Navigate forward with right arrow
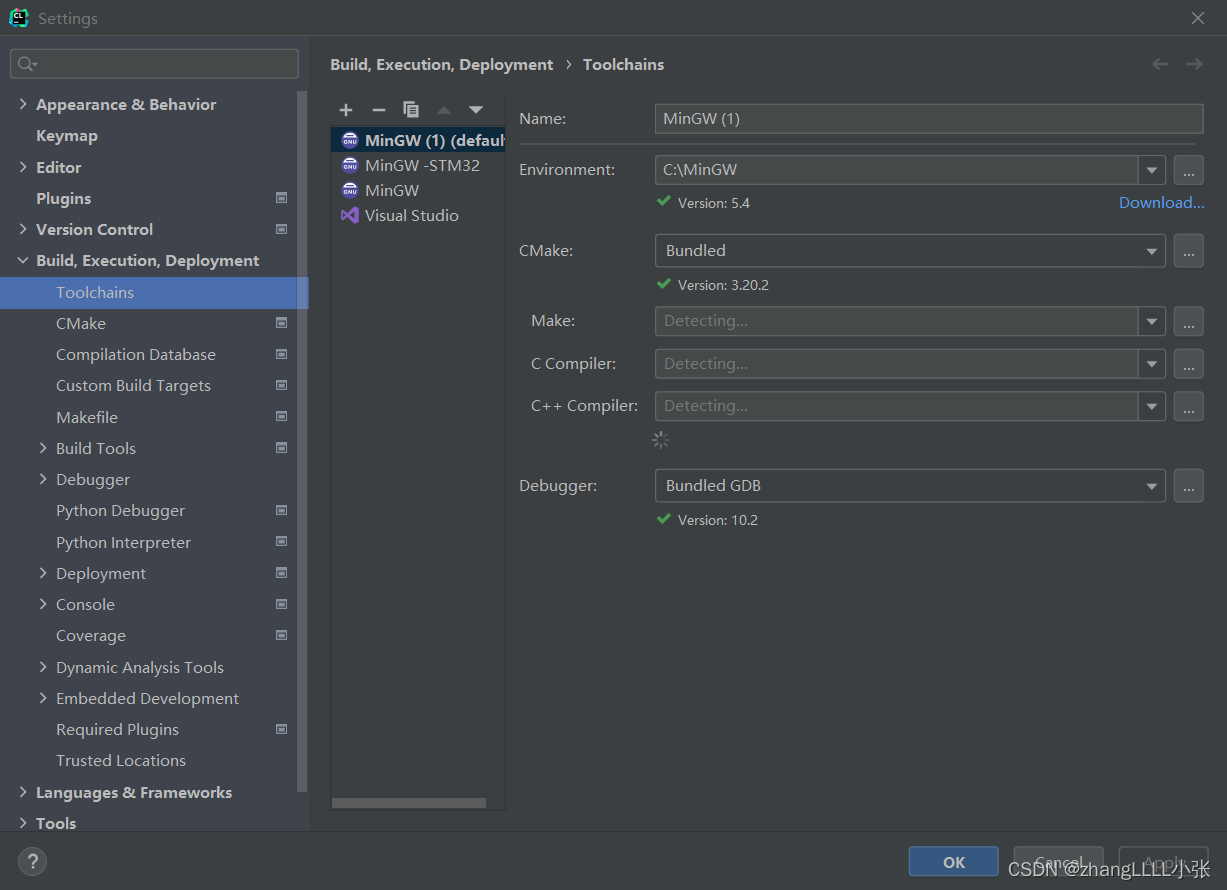The height and width of the screenshot is (890, 1227). (x=1194, y=64)
